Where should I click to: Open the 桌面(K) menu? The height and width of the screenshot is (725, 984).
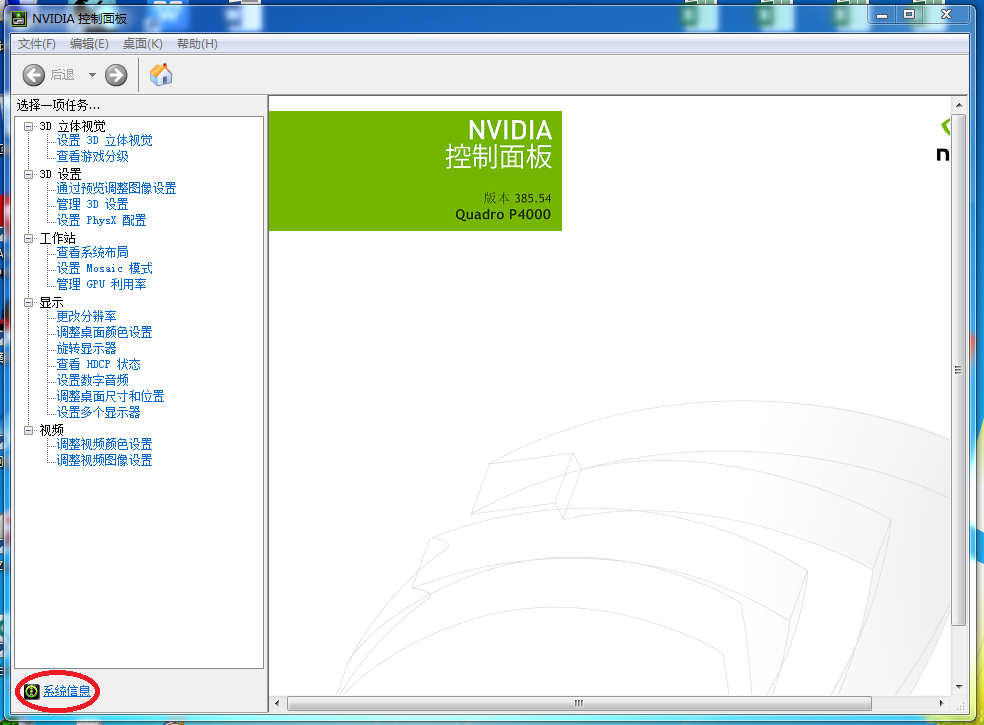pyautogui.click(x=142, y=44)
